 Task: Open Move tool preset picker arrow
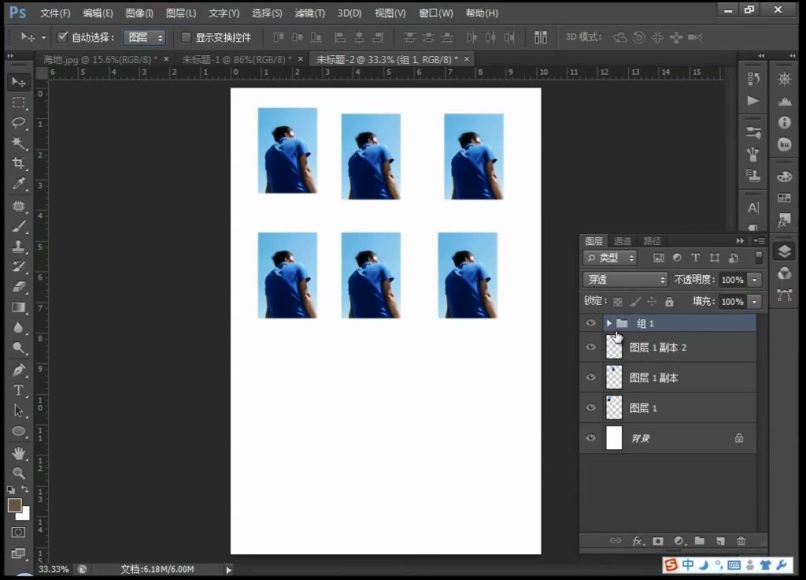(x=44, y=38)
